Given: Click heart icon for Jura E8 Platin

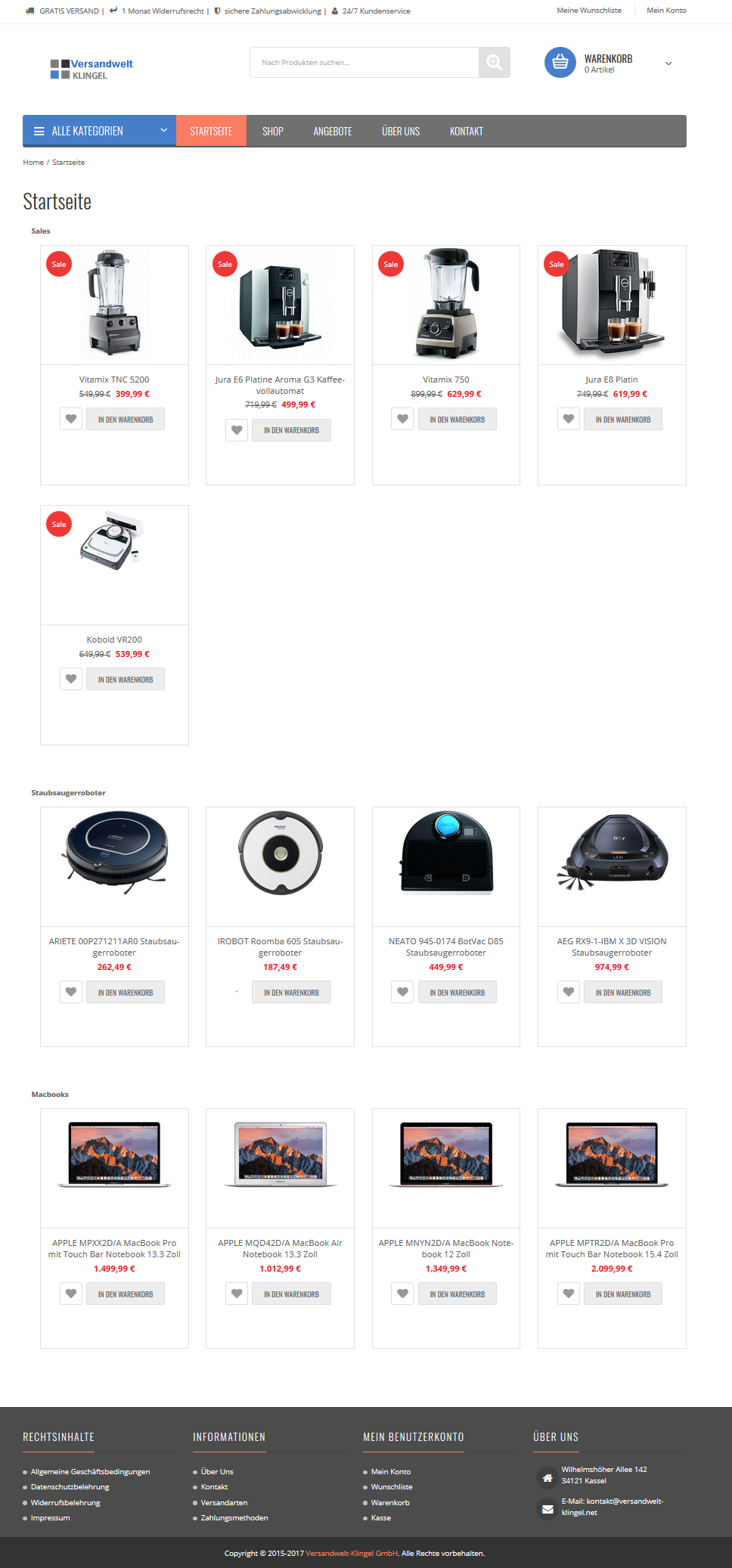Looking at the screenshot, I should point(569,419).
